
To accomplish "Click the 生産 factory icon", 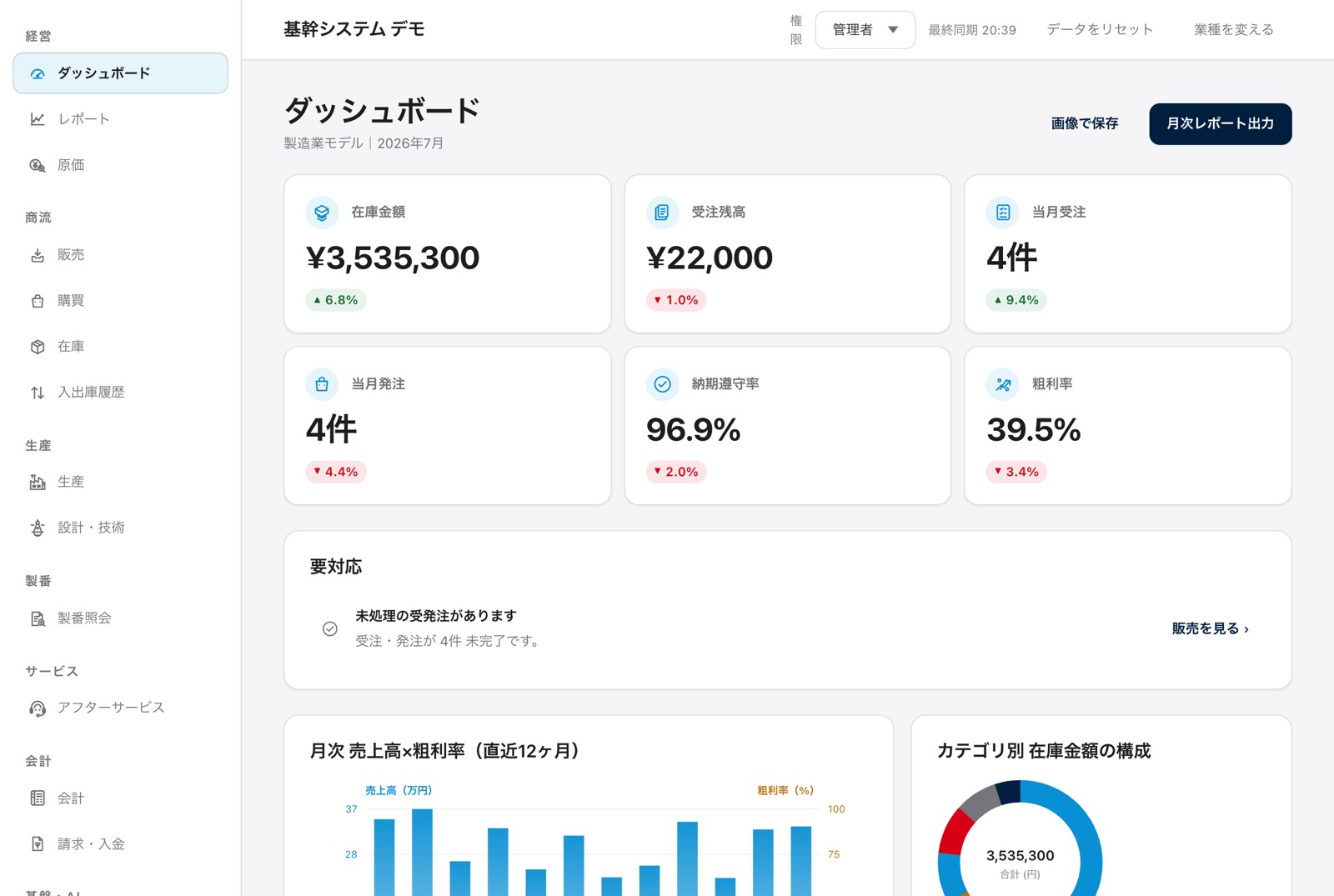I will pyautogui.click(x=38, y=482).
